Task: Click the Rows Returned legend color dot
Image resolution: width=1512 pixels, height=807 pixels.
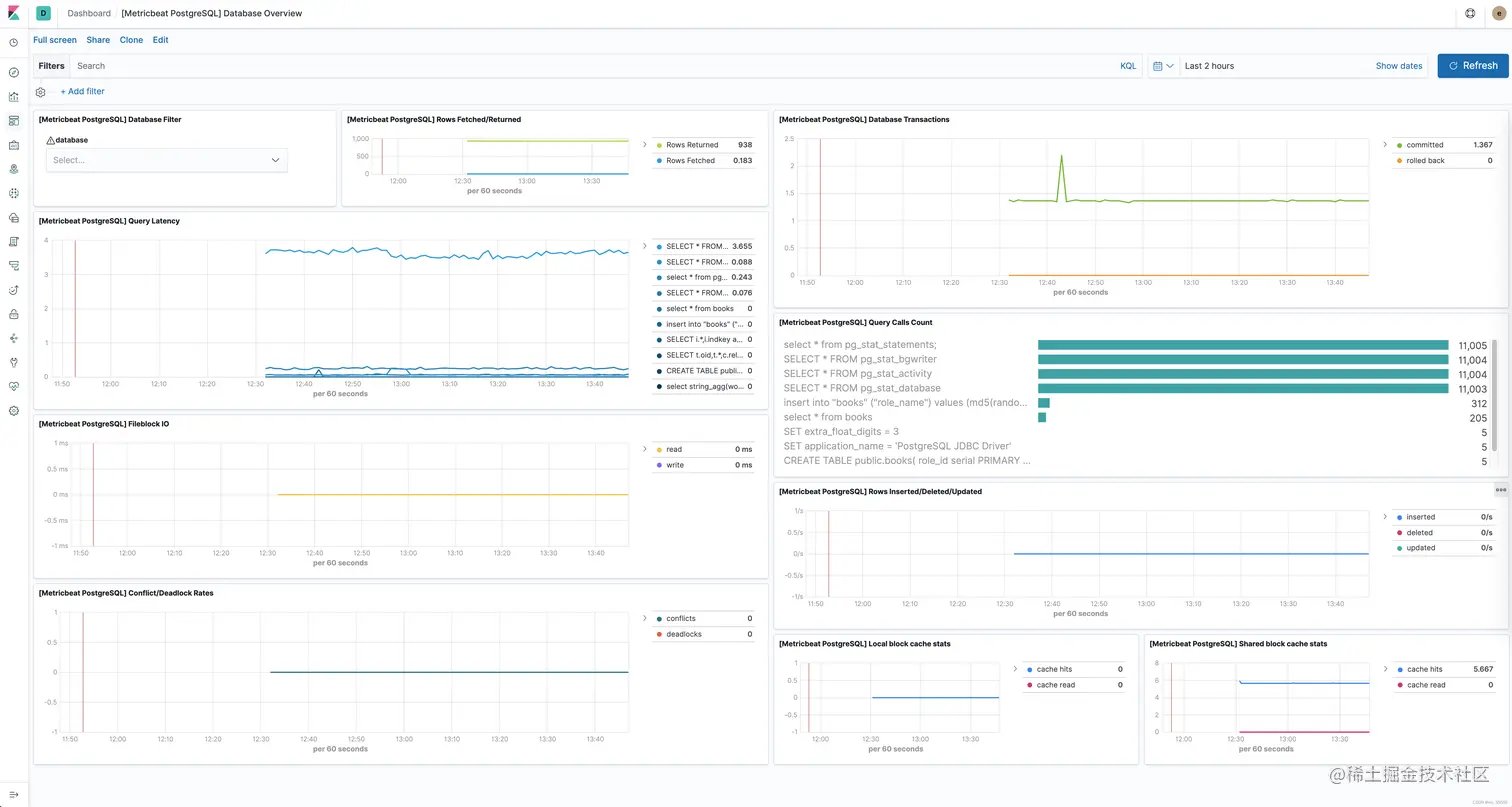Action: click(x=660, y=145)
